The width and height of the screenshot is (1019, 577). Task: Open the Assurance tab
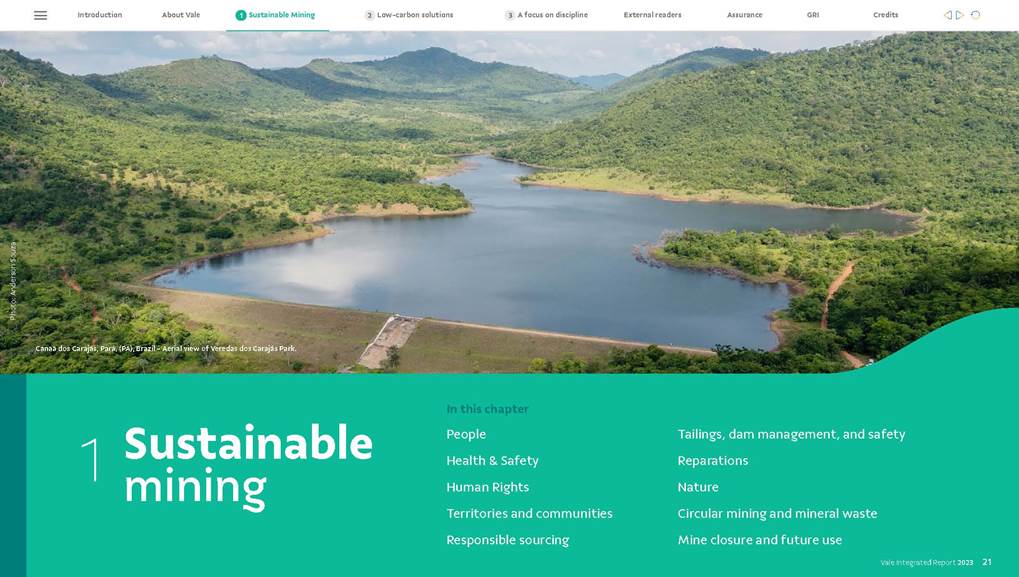[x=745, y=15]
